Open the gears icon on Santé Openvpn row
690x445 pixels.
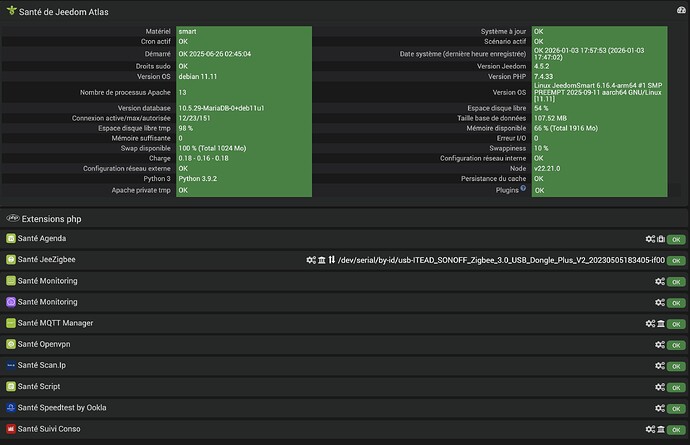coord(659,344)
